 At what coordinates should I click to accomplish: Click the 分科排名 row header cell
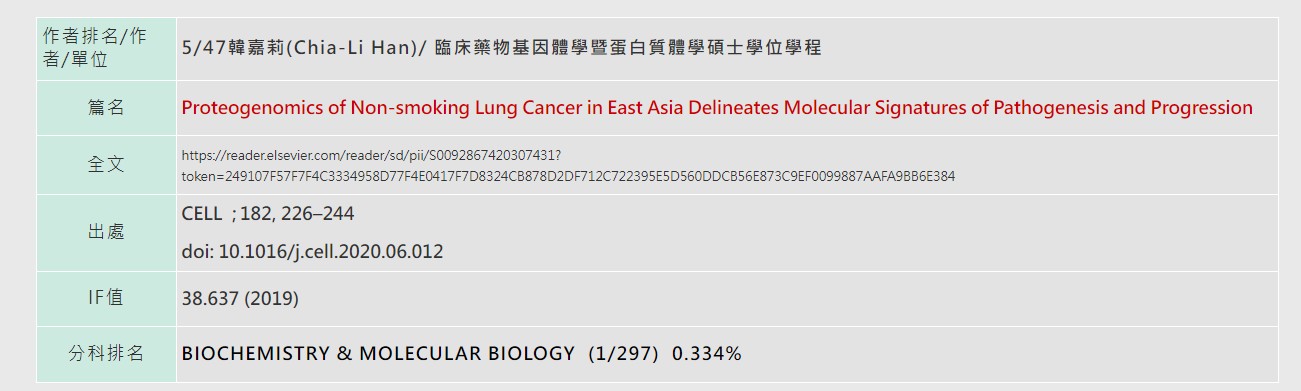click(x=106, y=354)
